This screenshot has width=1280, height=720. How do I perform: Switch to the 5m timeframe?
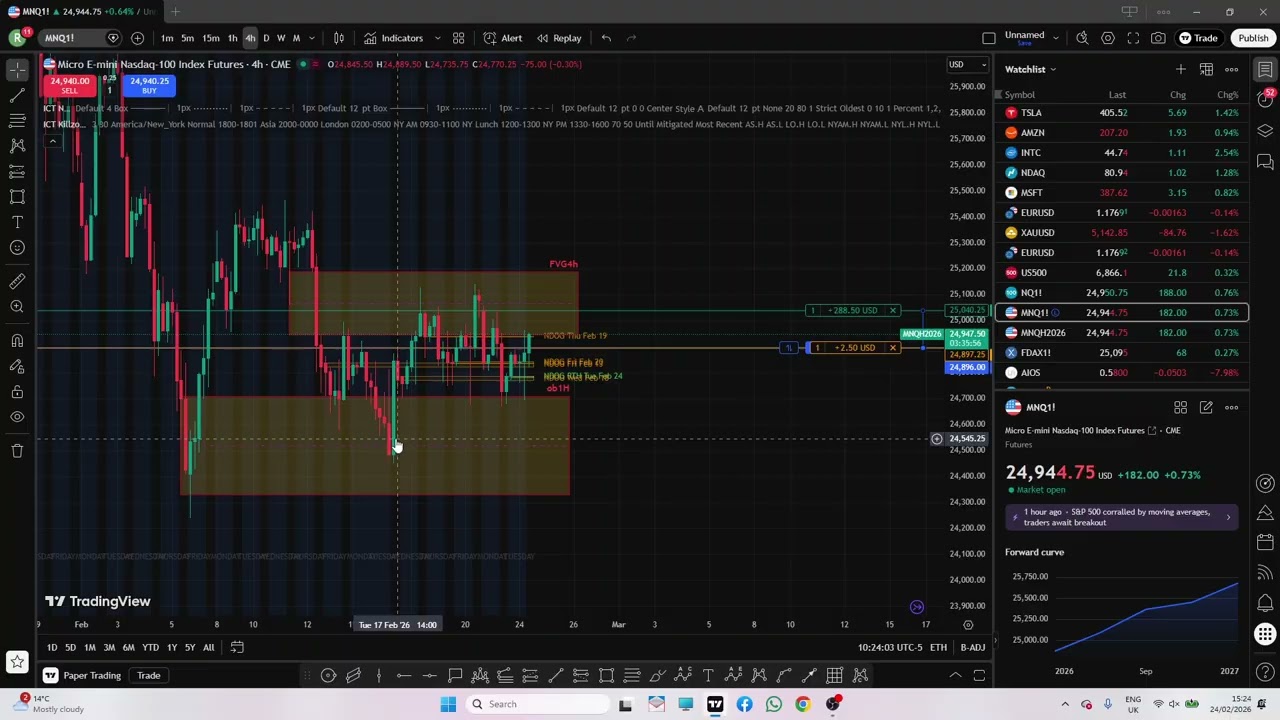[x=188, y=38]
